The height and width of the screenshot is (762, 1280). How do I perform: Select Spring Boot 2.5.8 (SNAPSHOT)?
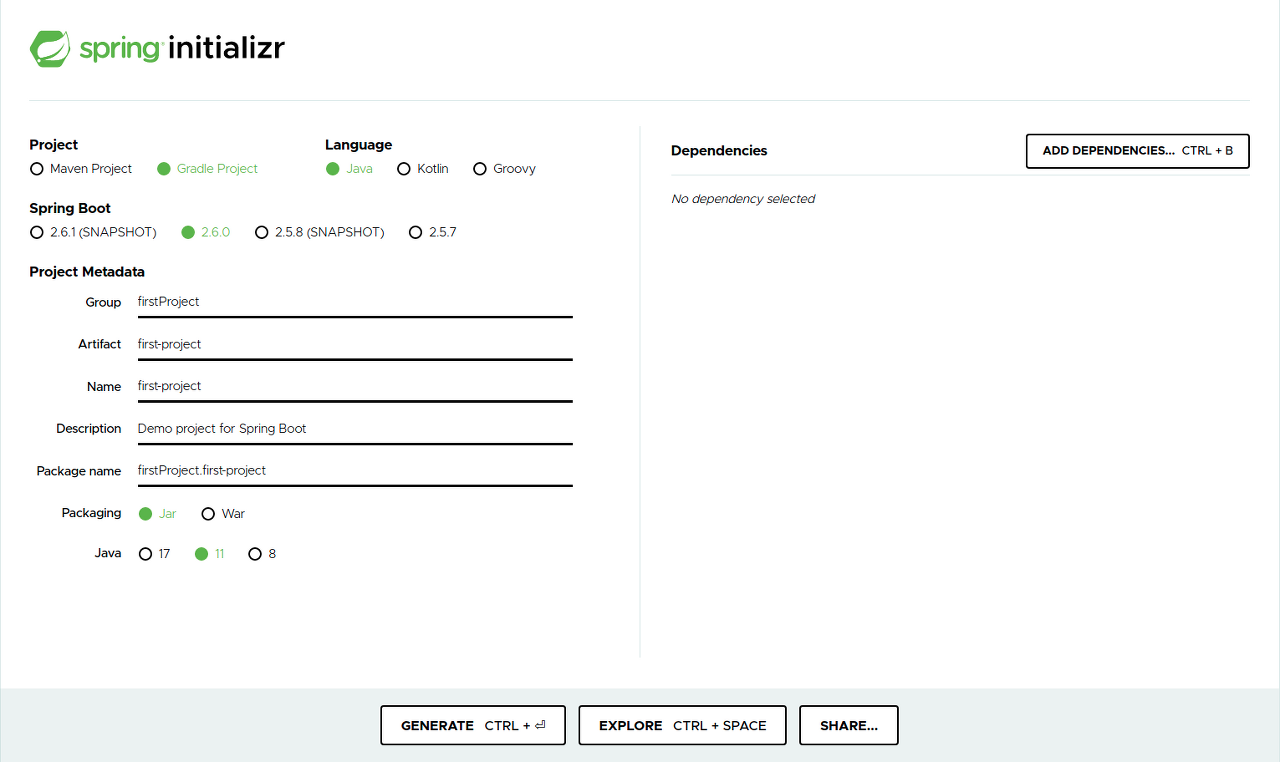(319, 232)
